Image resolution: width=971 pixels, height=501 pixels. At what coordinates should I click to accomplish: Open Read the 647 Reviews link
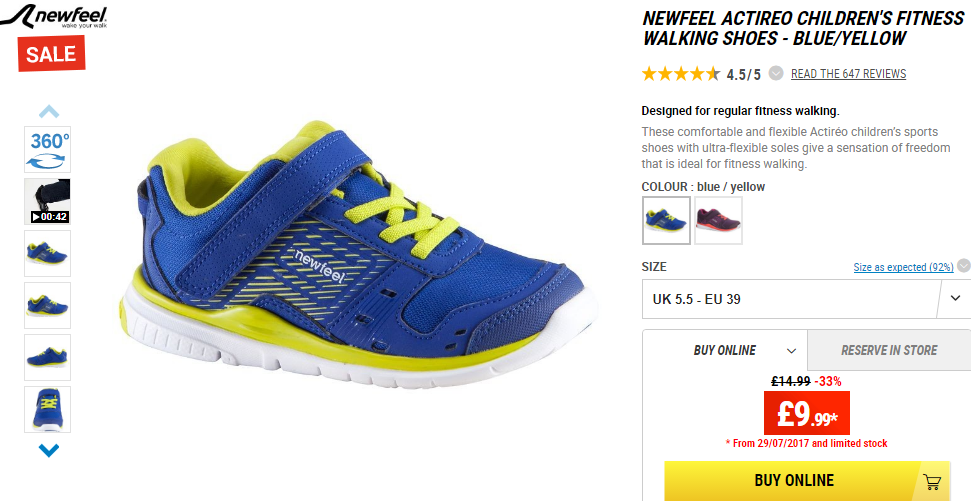click(848, 74)
